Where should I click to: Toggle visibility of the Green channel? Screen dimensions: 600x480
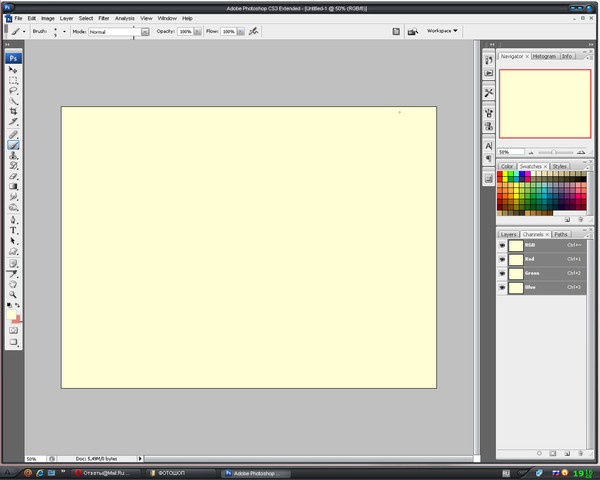(502, 273)
